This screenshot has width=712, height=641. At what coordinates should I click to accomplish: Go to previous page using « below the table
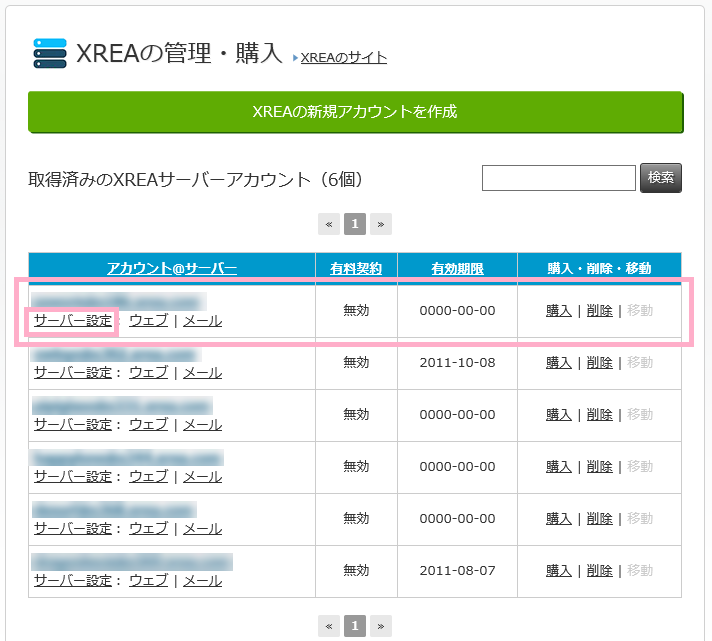pyautogui.click(x=329, y=626)
